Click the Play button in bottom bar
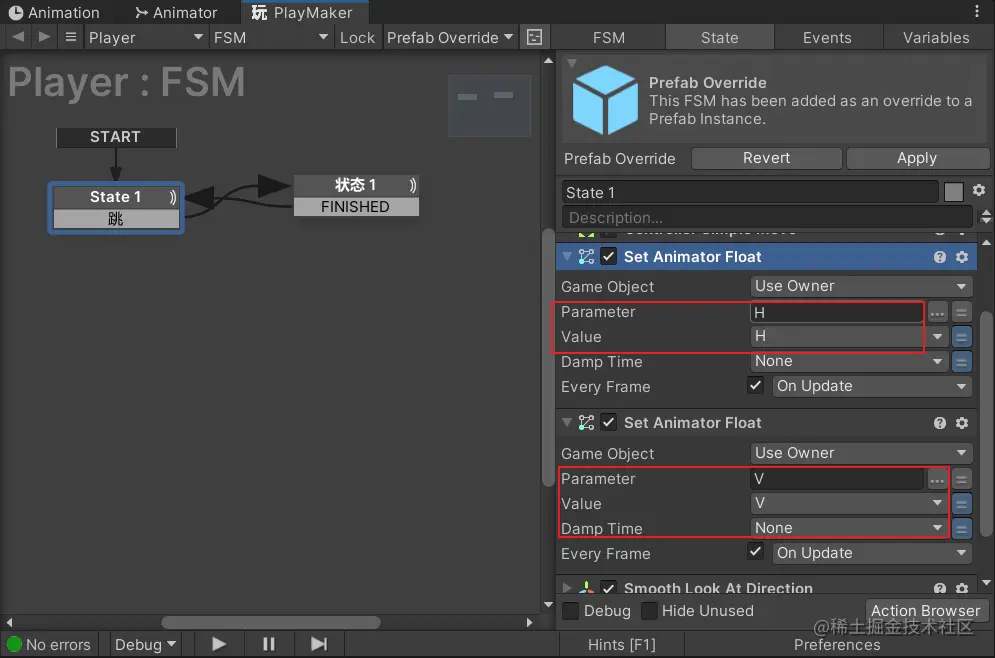 point(218,644)
